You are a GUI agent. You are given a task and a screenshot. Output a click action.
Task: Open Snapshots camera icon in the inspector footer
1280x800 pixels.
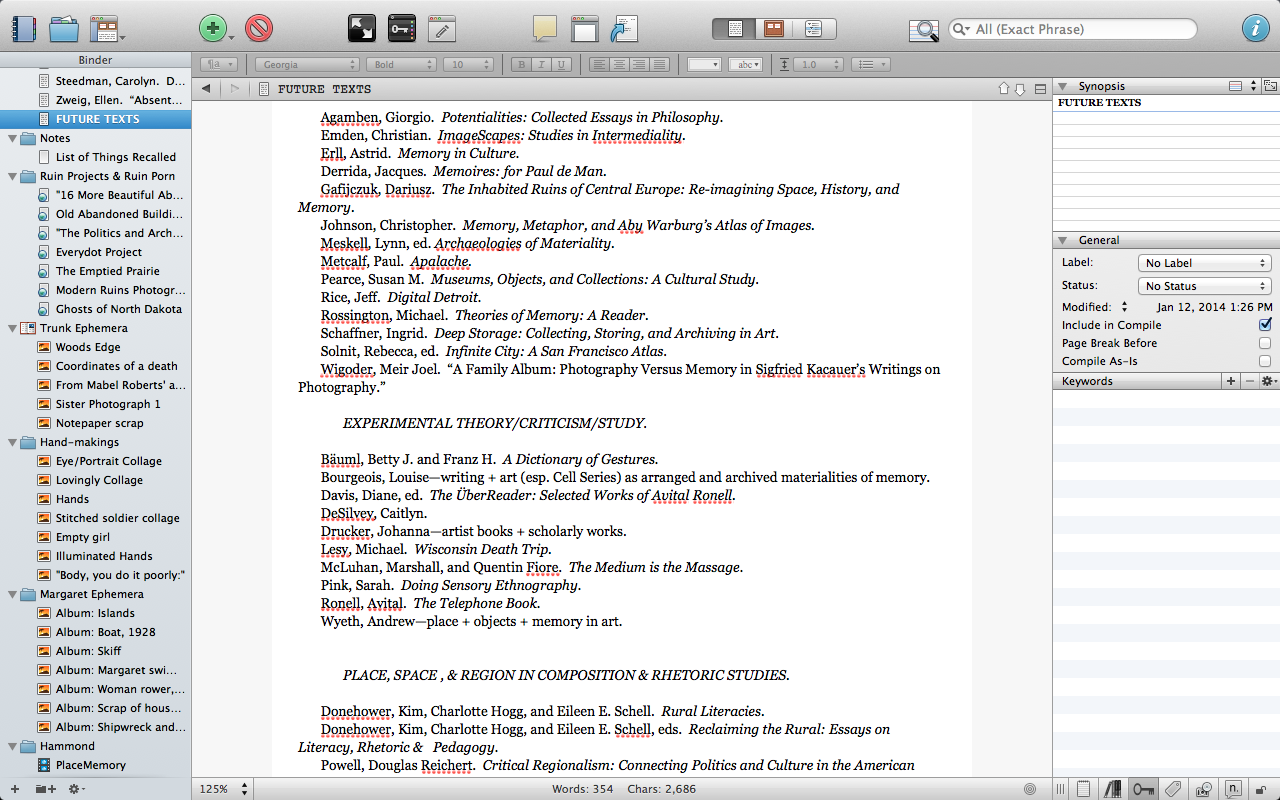click(x=1203, y=789)
